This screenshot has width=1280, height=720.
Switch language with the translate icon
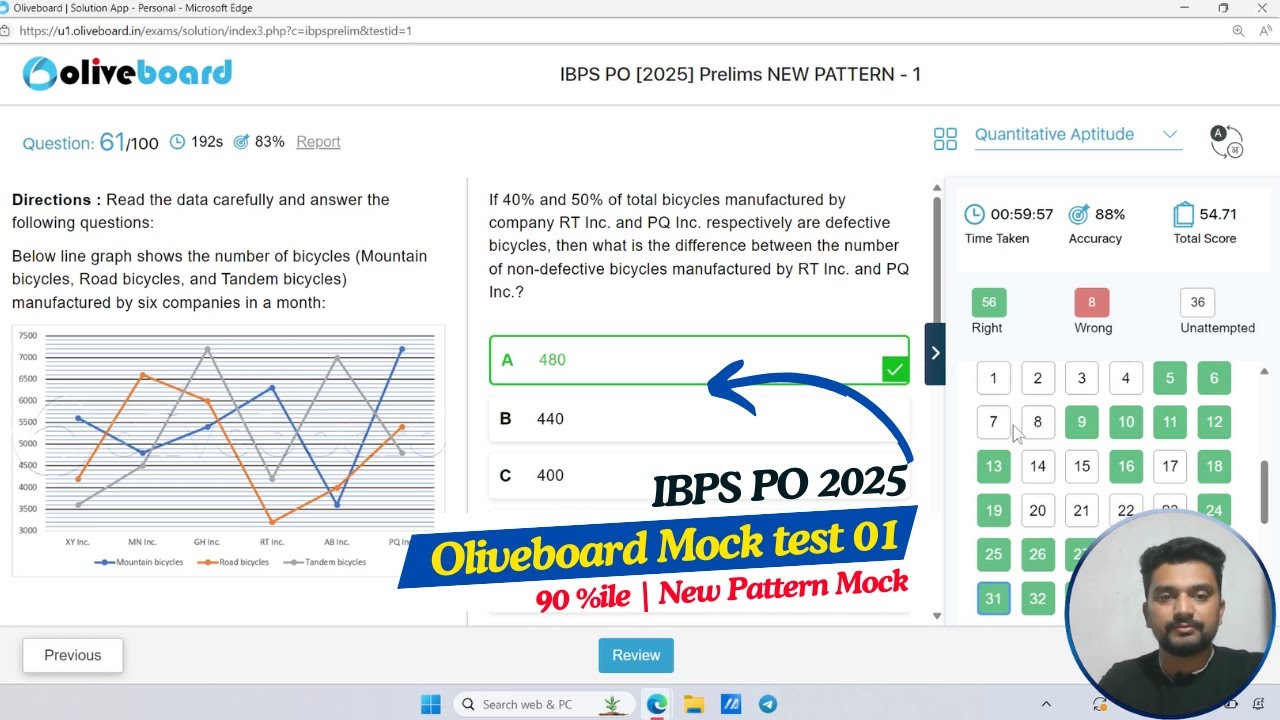pos(1226,141)
